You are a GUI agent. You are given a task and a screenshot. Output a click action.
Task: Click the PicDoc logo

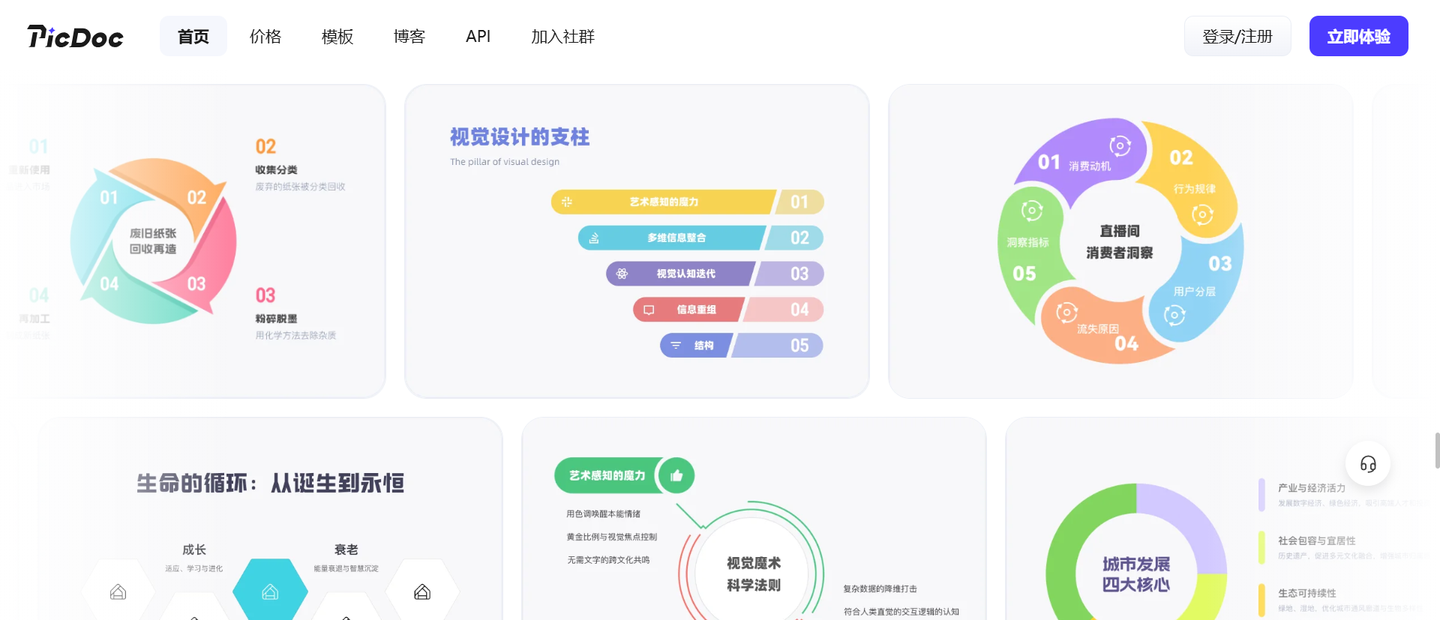75,37
